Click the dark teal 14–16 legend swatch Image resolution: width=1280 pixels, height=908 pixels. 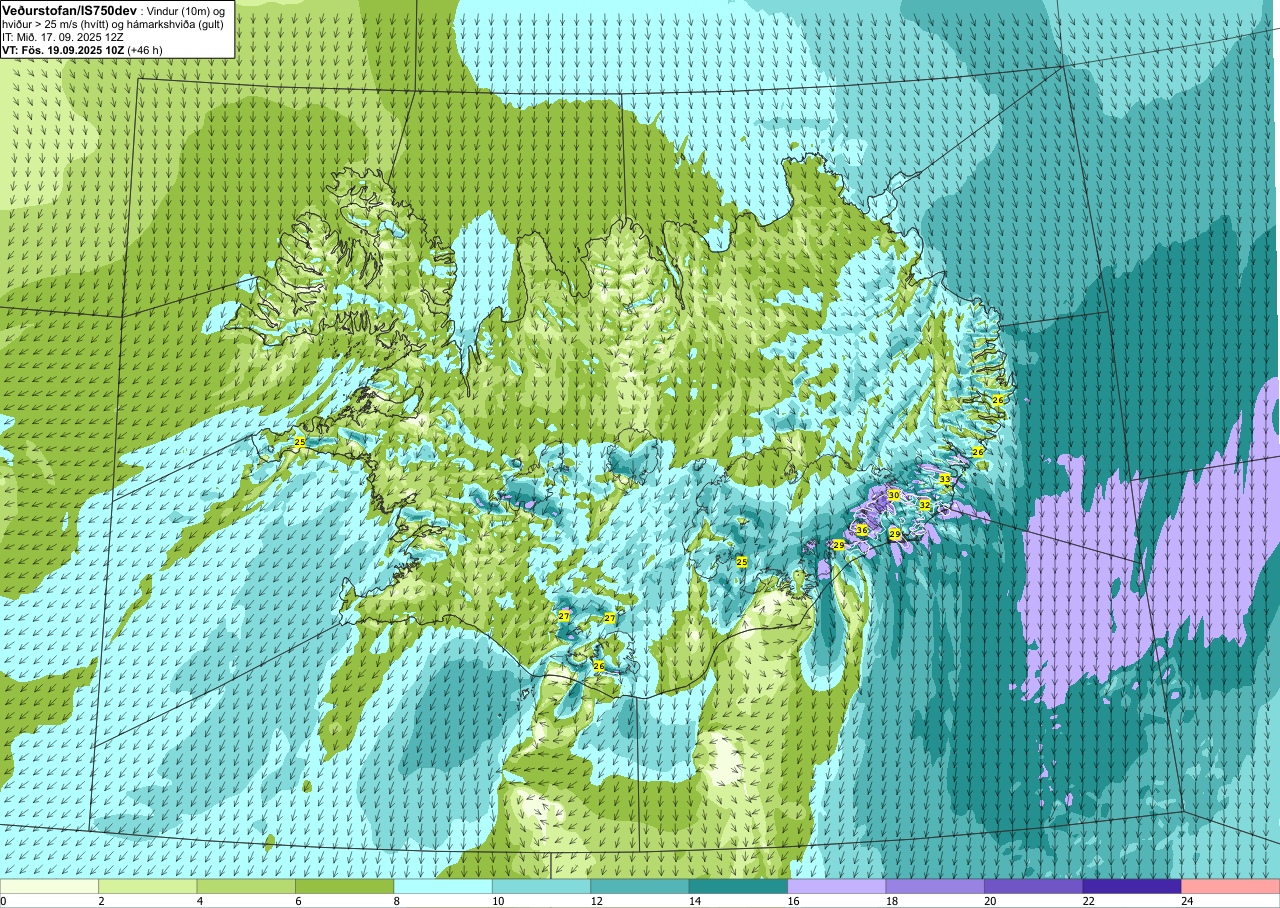click(738, 886)
